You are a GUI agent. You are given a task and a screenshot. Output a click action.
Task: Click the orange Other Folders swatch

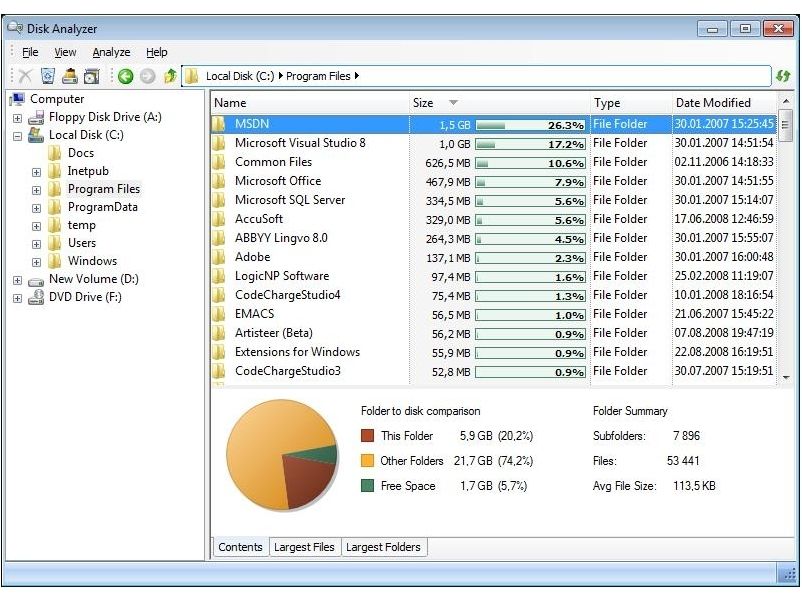(367, 461)
